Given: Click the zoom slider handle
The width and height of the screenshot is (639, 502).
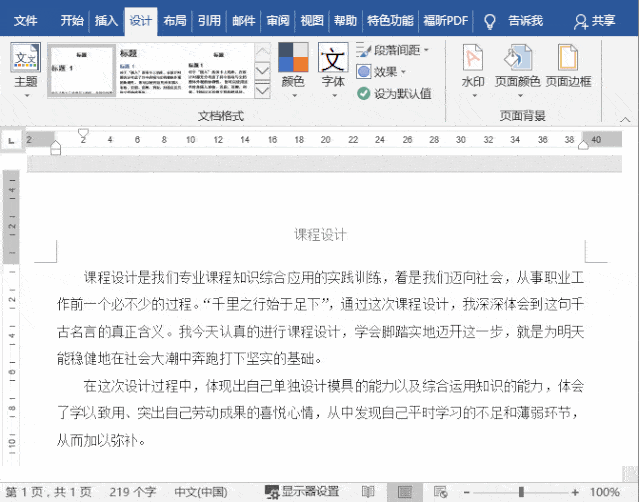Looking at the screenshot, I should (521, 492).
